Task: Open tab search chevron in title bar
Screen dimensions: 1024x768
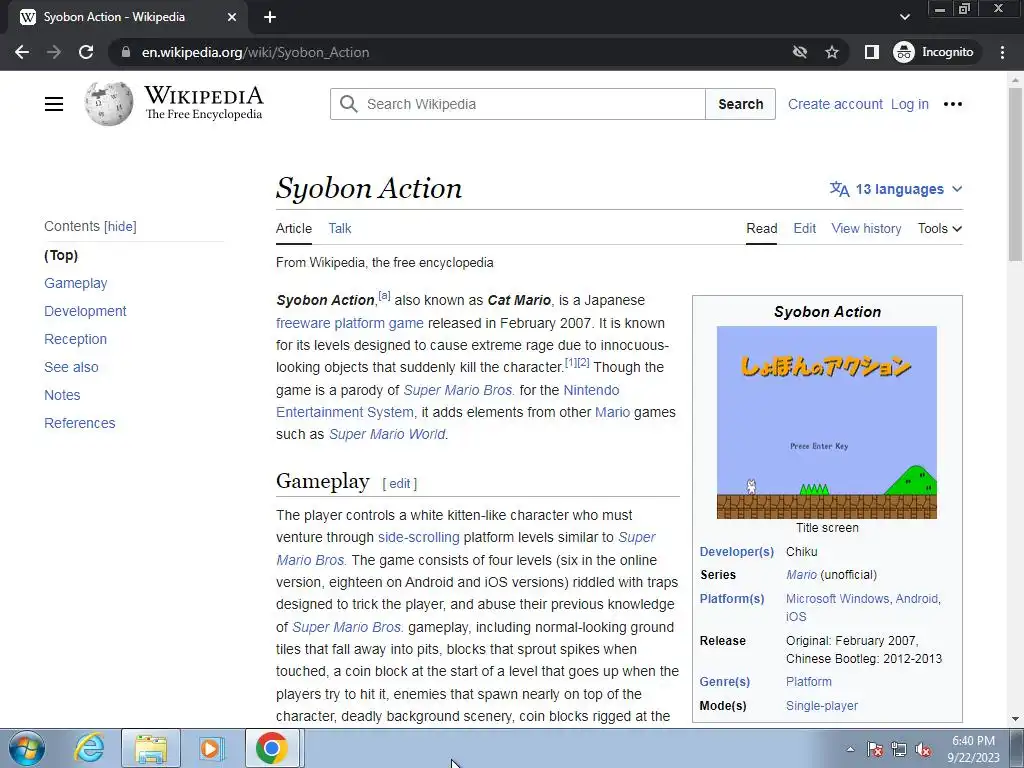Action: click(x=904, y=17)
